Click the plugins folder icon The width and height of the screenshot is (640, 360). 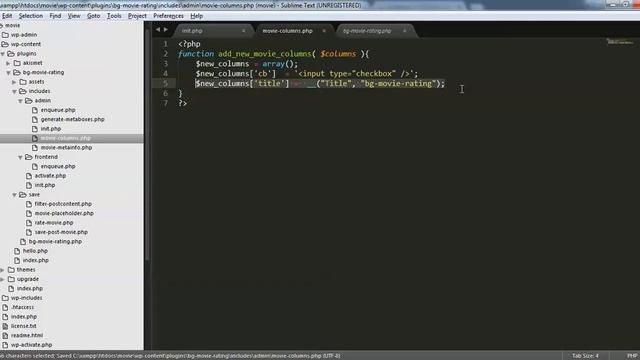click(11, 53)
